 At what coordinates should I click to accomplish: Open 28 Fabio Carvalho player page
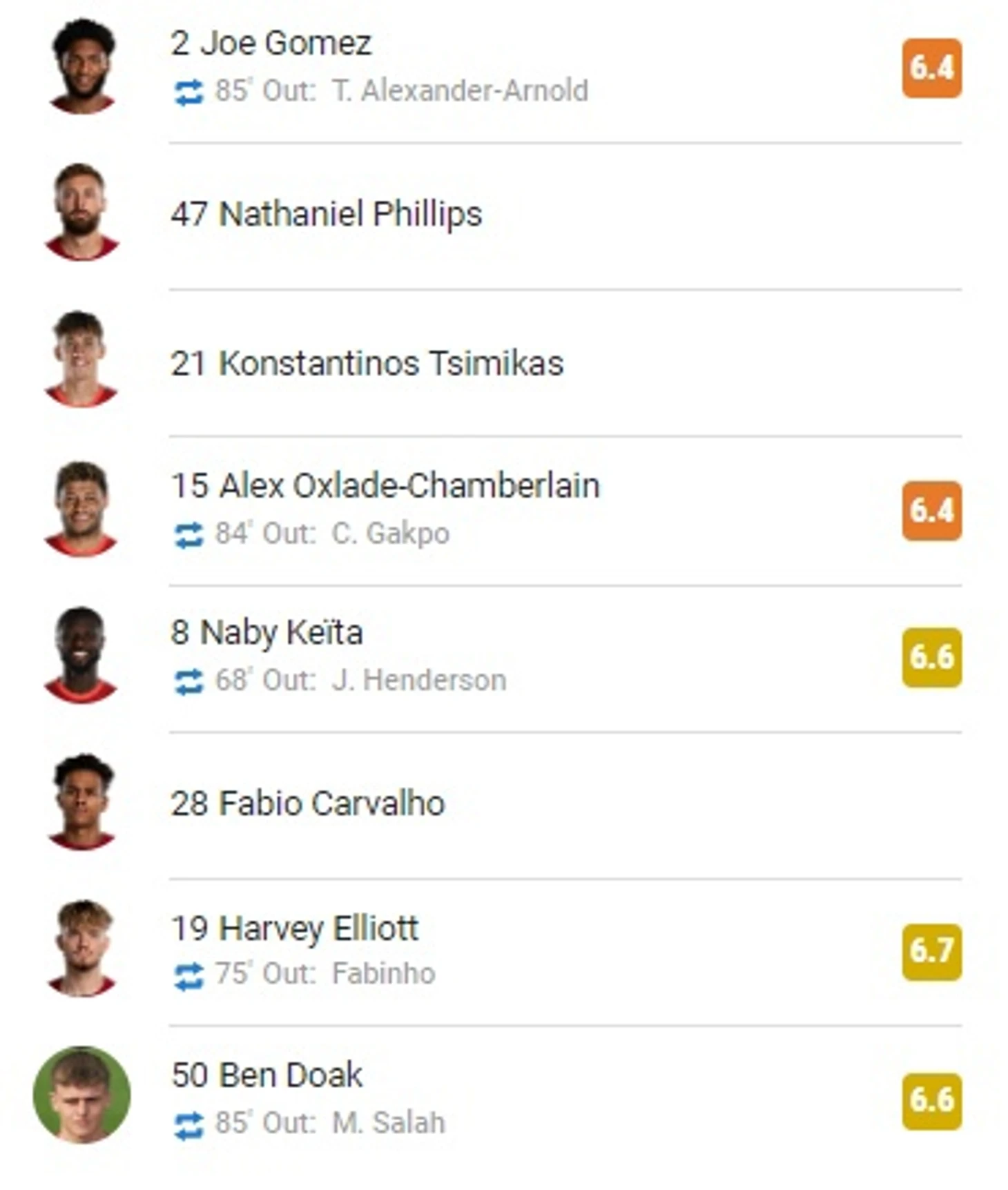[308, 803]
